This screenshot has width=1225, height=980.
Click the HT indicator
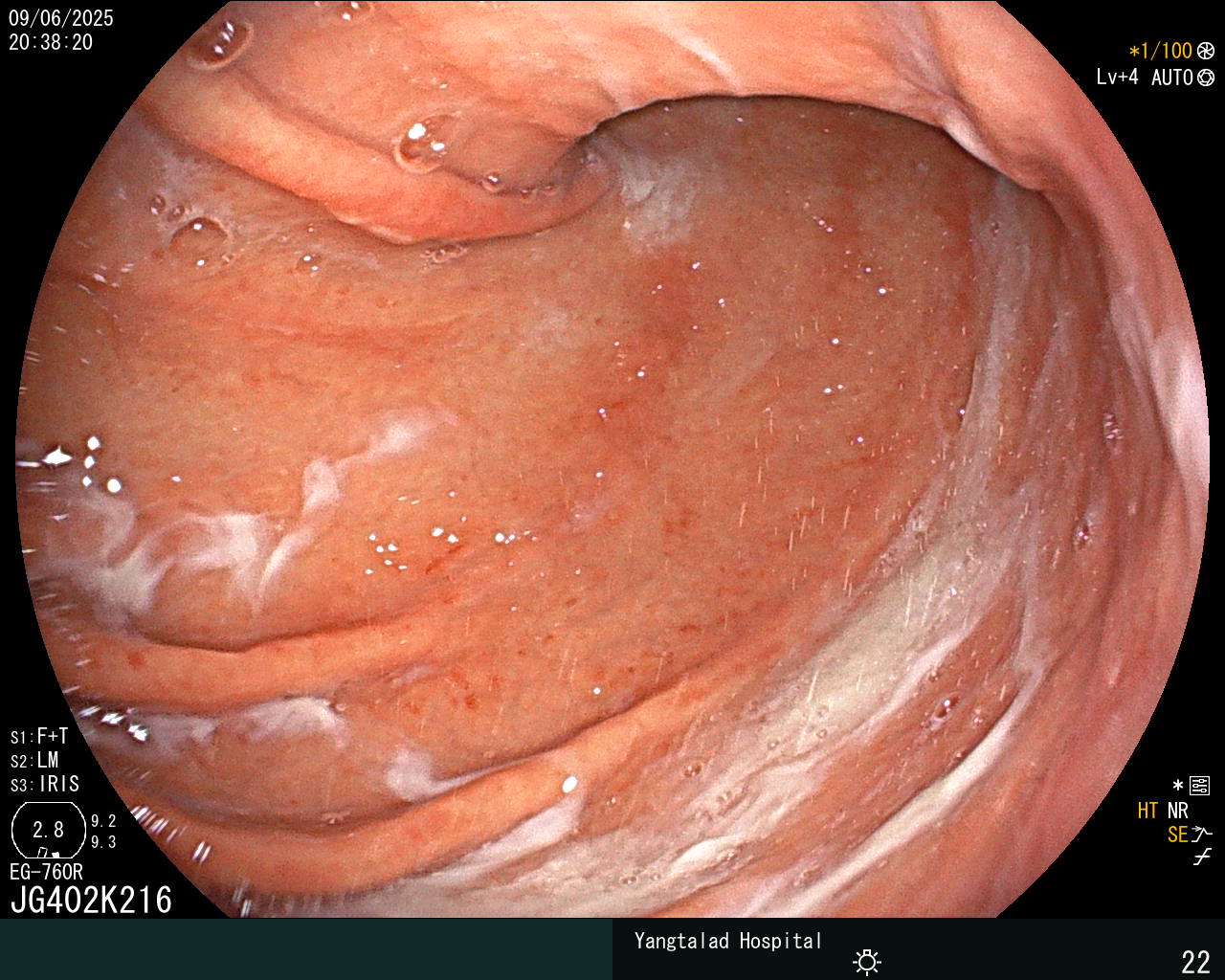[1147, 811]
